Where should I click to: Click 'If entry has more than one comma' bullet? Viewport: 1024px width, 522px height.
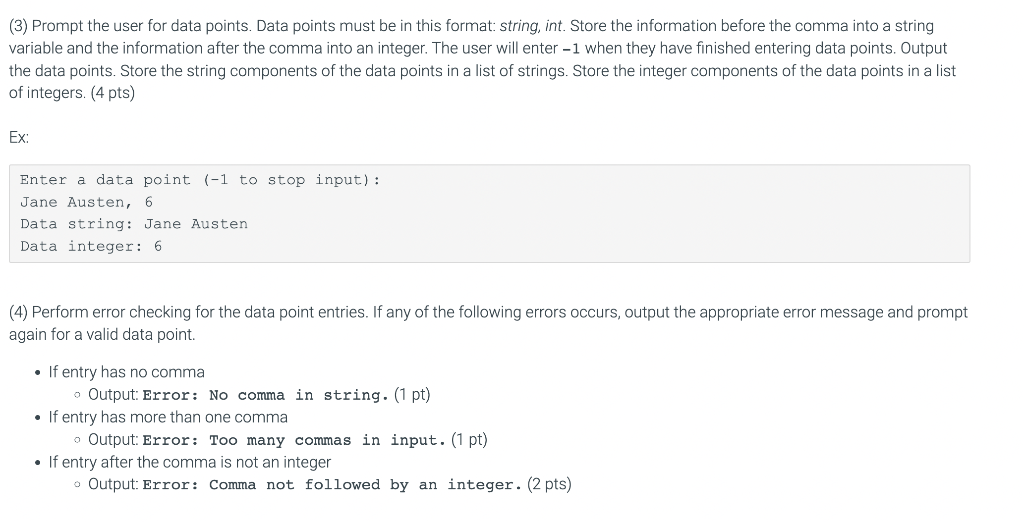pos(168,417)
